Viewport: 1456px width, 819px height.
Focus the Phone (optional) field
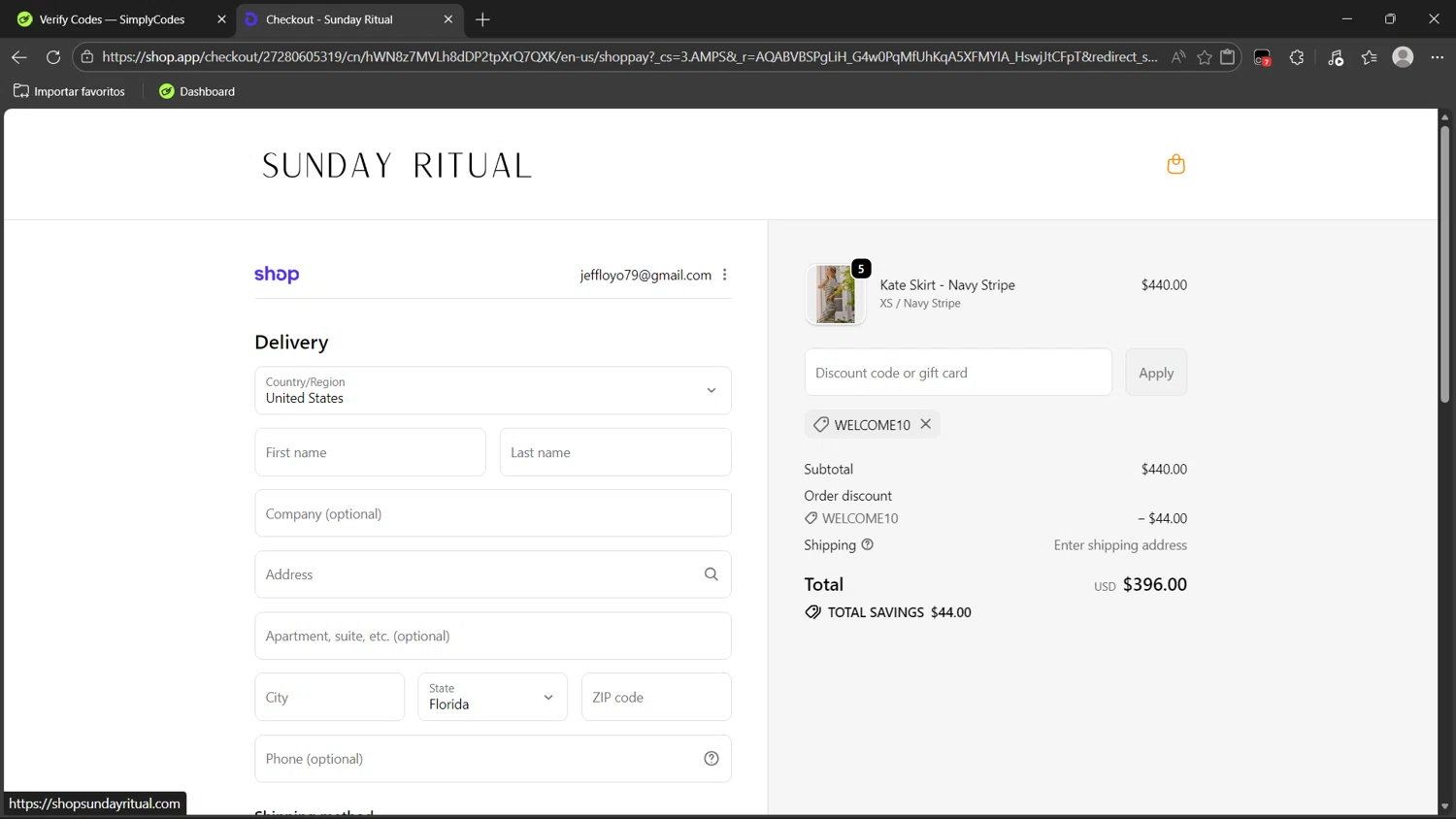[493, 759]
